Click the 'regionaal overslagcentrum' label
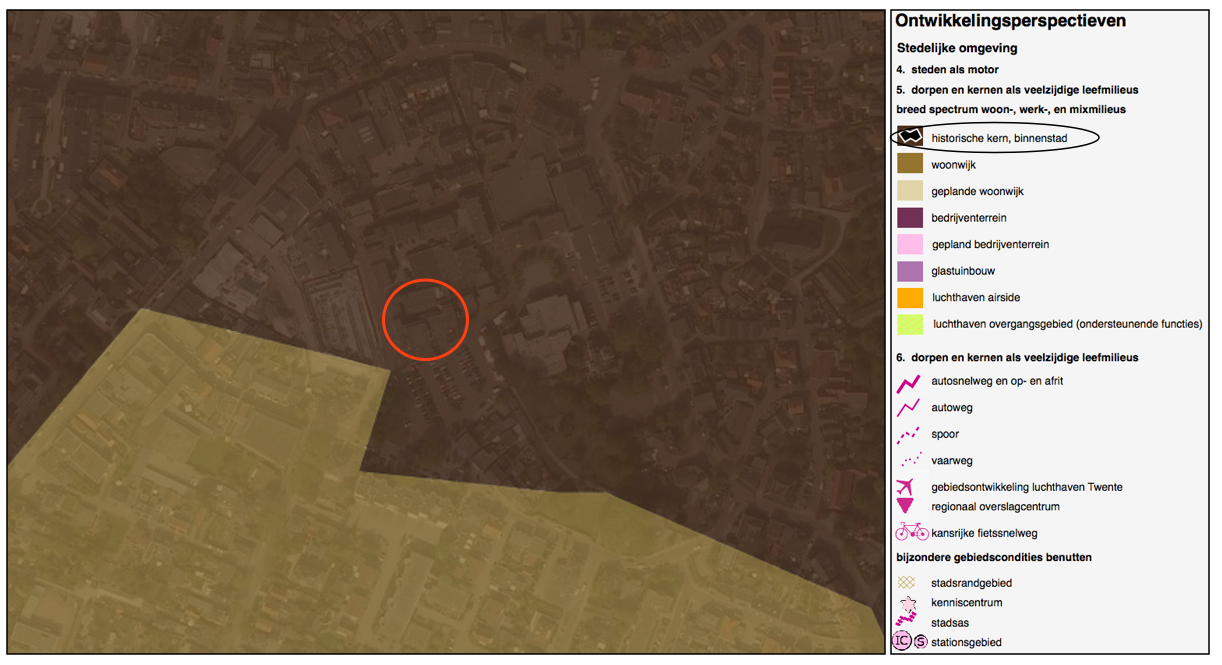1222x665 pixels. (995, 507)
